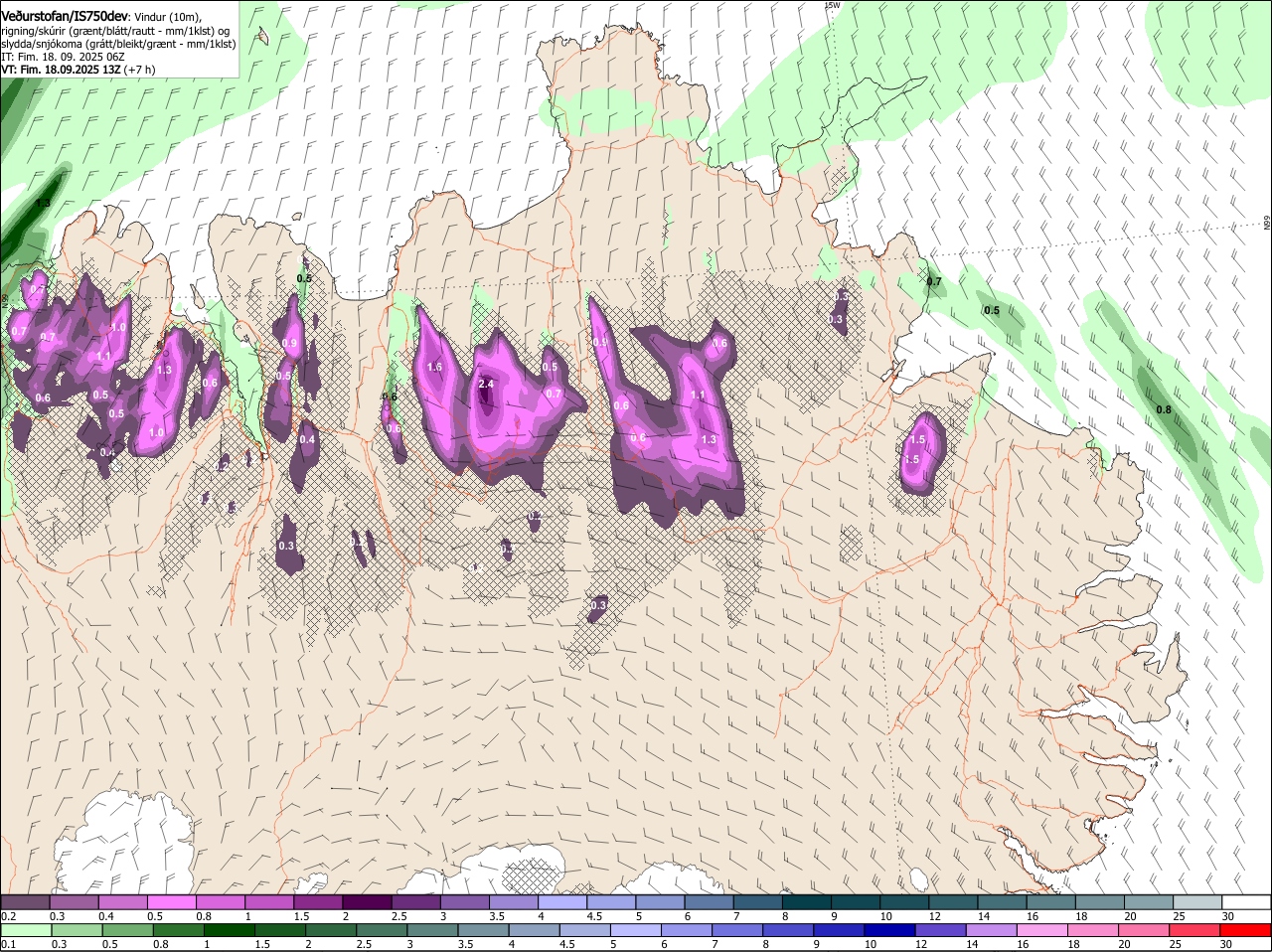Screen dimensions: 1272x952
Task: Click the 0.1 label on the lower legend scale
Action: [x=8, y=944]
